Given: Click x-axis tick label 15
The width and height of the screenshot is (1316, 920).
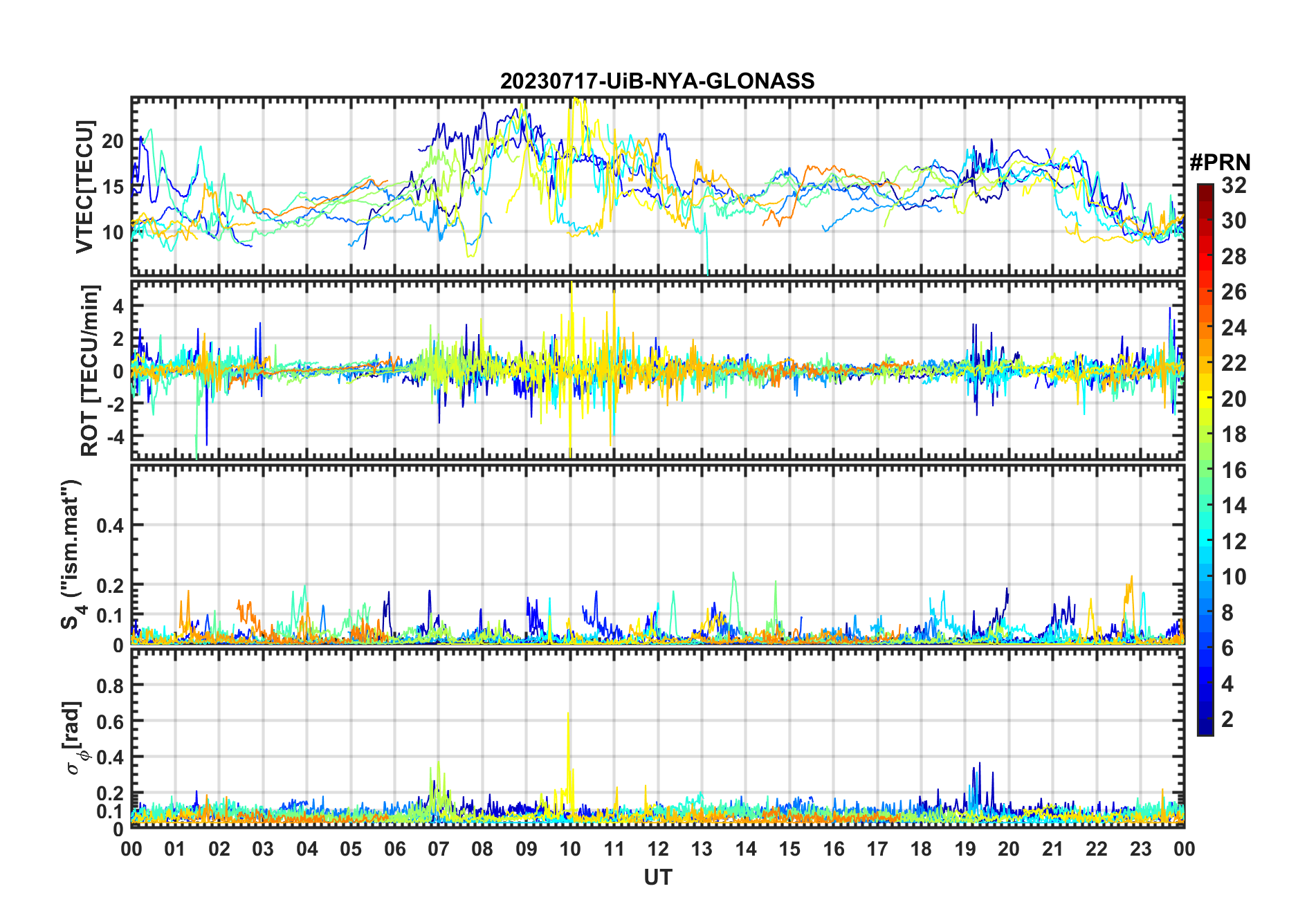Looking at the screenshot, I should tap(789, 849).
